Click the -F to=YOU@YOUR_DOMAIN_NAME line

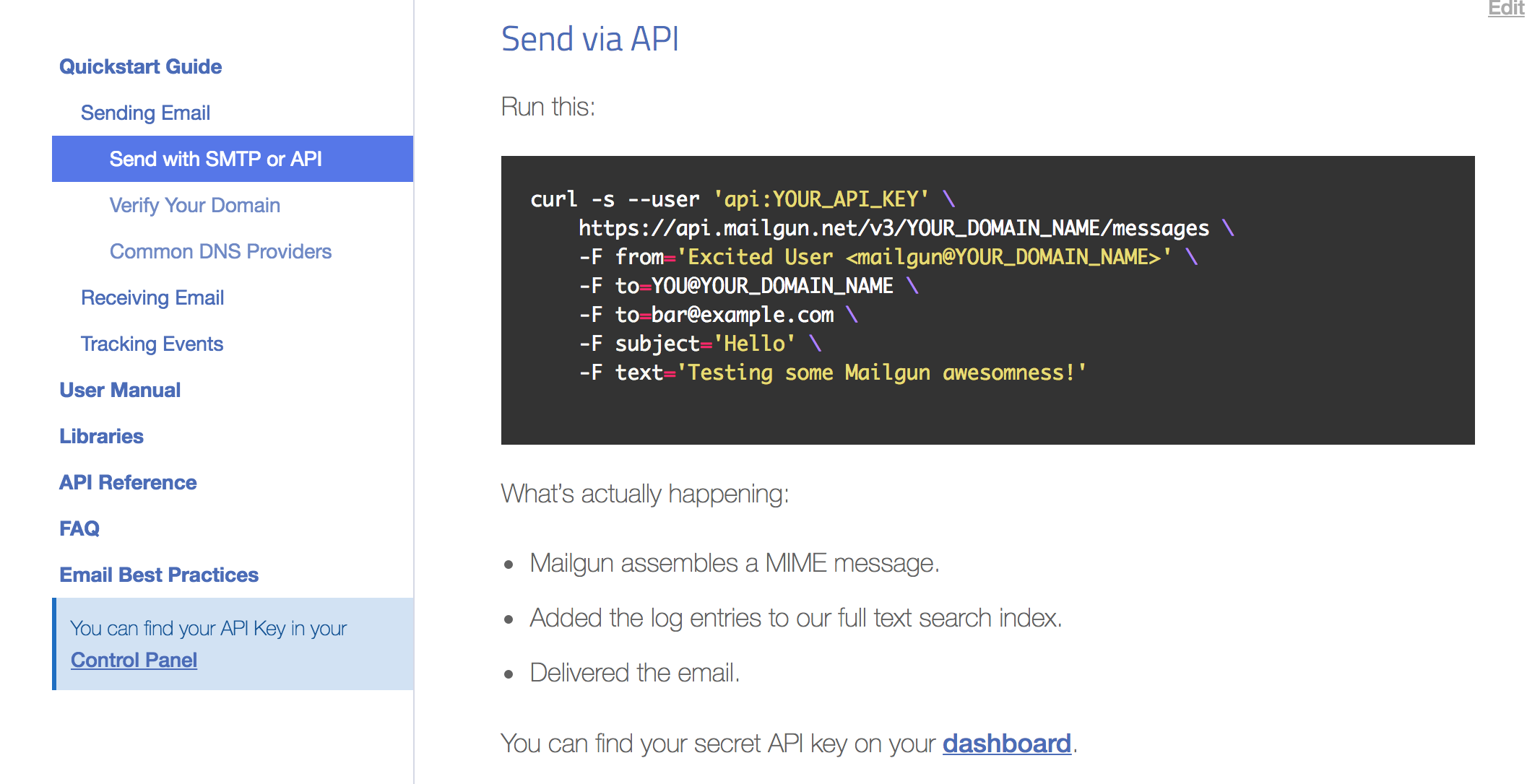point(748,286)
